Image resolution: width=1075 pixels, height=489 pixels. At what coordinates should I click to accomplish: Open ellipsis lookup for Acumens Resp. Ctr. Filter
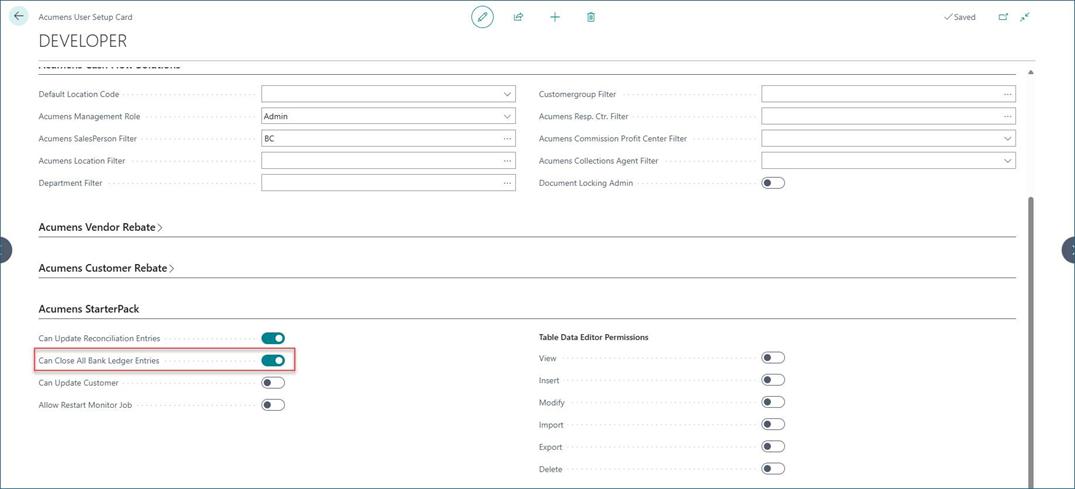(1007, 117)
